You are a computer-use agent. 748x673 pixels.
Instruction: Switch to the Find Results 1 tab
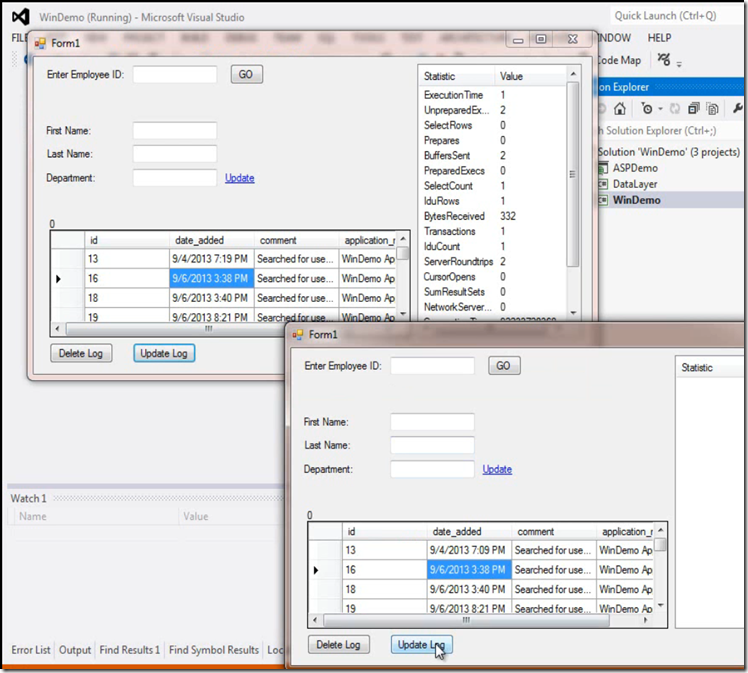tap(129, 650)
